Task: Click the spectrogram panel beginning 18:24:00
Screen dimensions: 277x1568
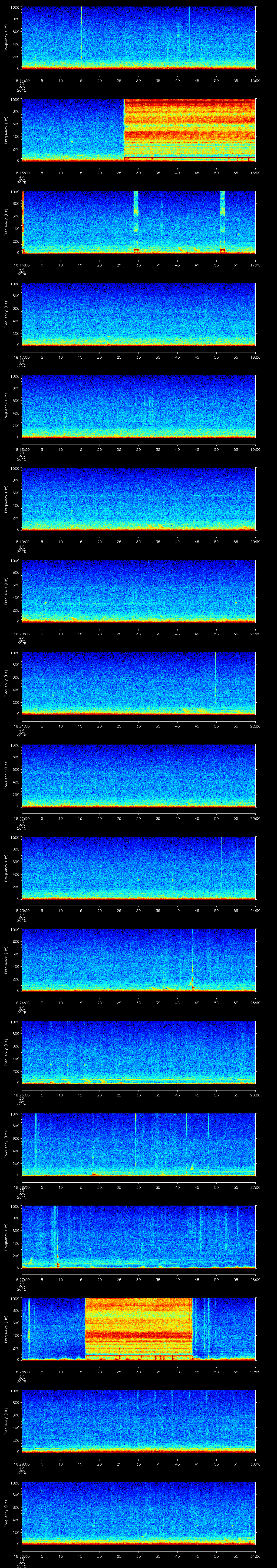Action: [x=138, y=960]
